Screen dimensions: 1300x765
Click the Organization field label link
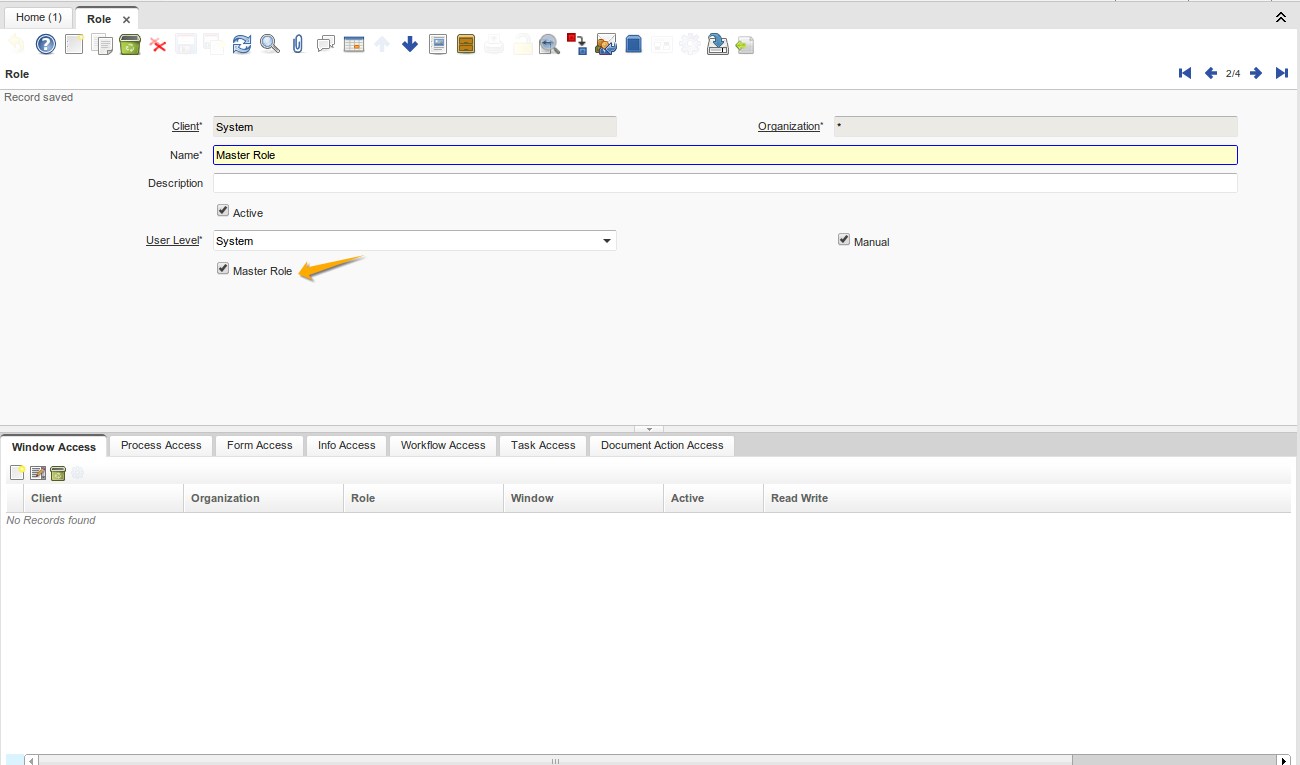(x=788, y=127)
